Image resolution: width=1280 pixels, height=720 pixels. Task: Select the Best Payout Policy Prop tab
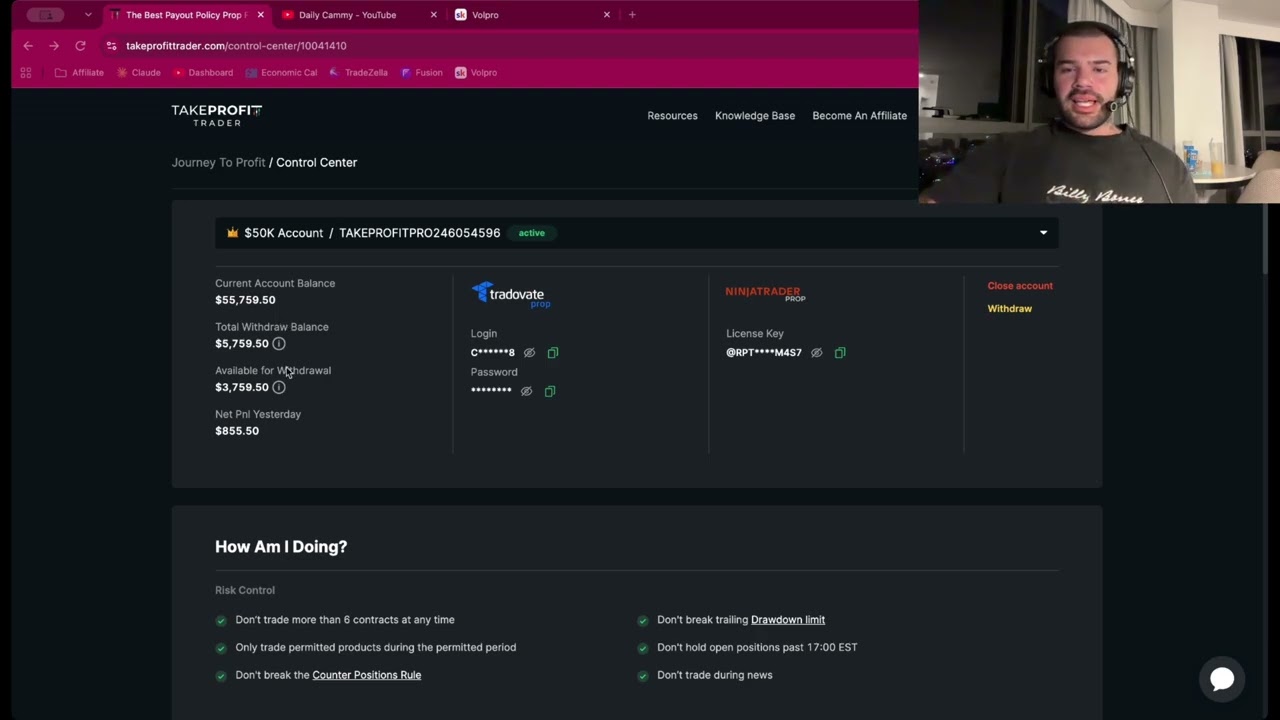click(x=186, y=15)
